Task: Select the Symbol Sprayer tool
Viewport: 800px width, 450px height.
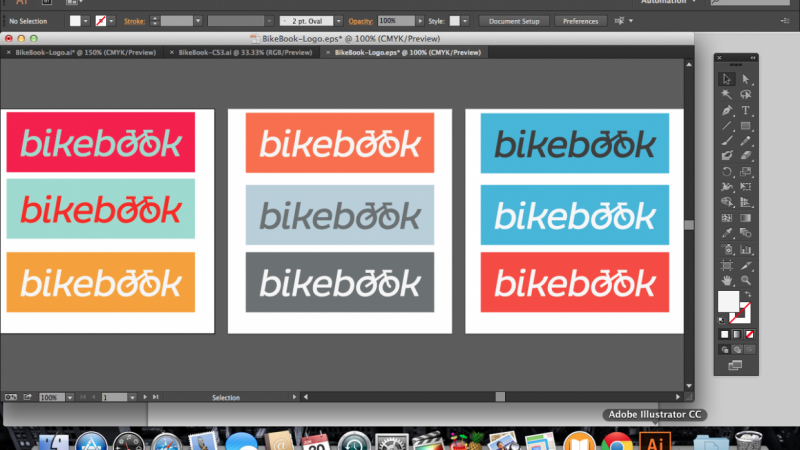Action: coord(727,249)
